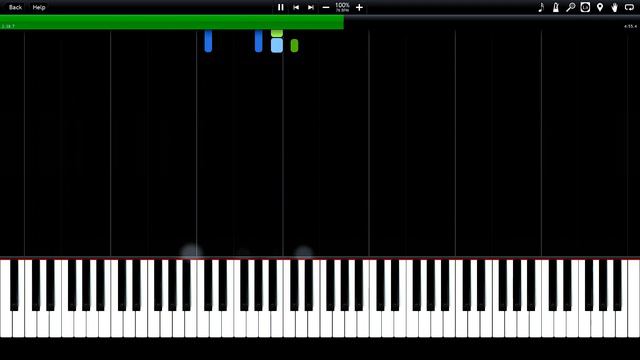Click the elapsed time 2:18.7 readout
This screenshot has height=360, width=640.
pos(8,27)
